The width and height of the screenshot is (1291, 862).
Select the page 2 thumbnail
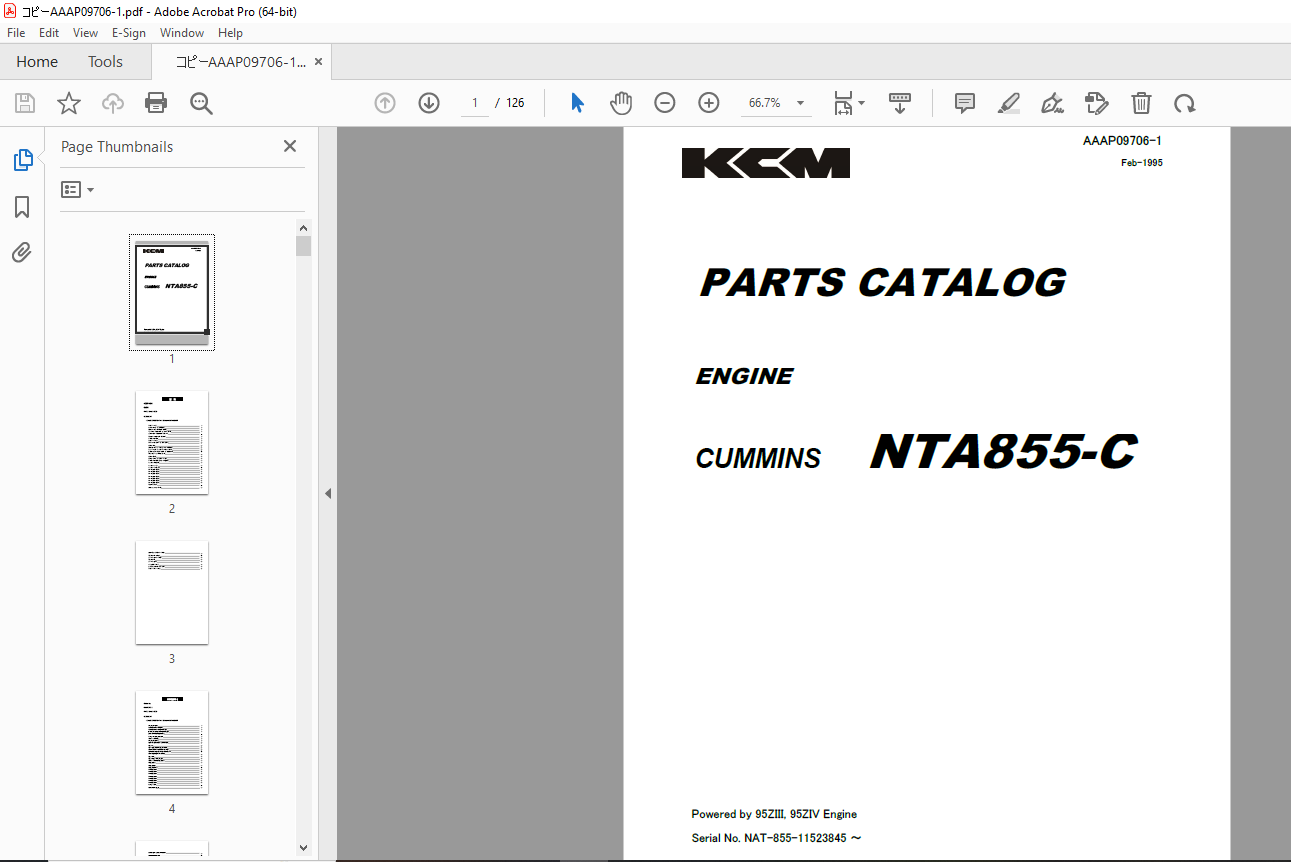point(172,442)
